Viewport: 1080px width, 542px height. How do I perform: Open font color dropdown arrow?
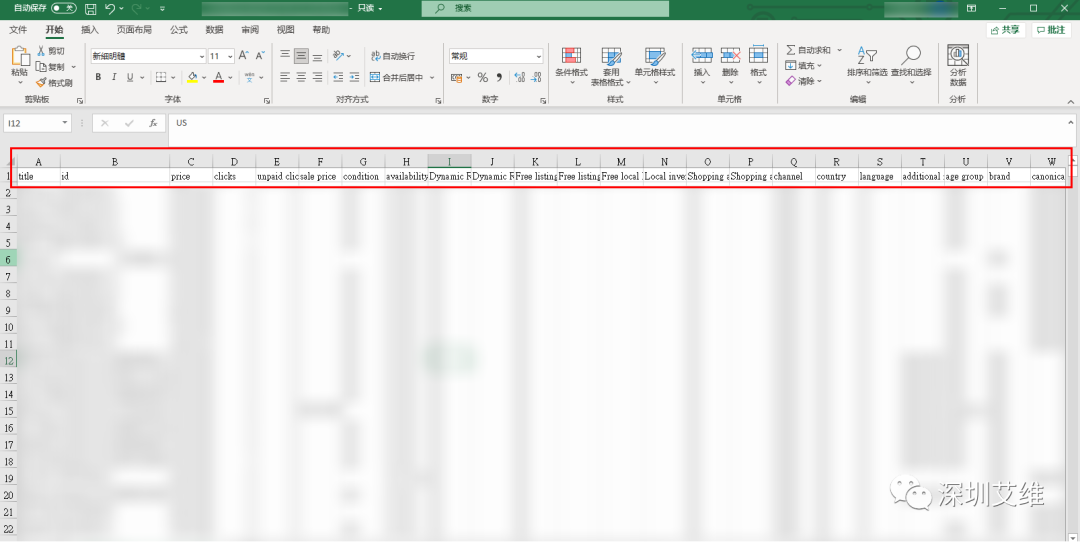coord(230,77)
